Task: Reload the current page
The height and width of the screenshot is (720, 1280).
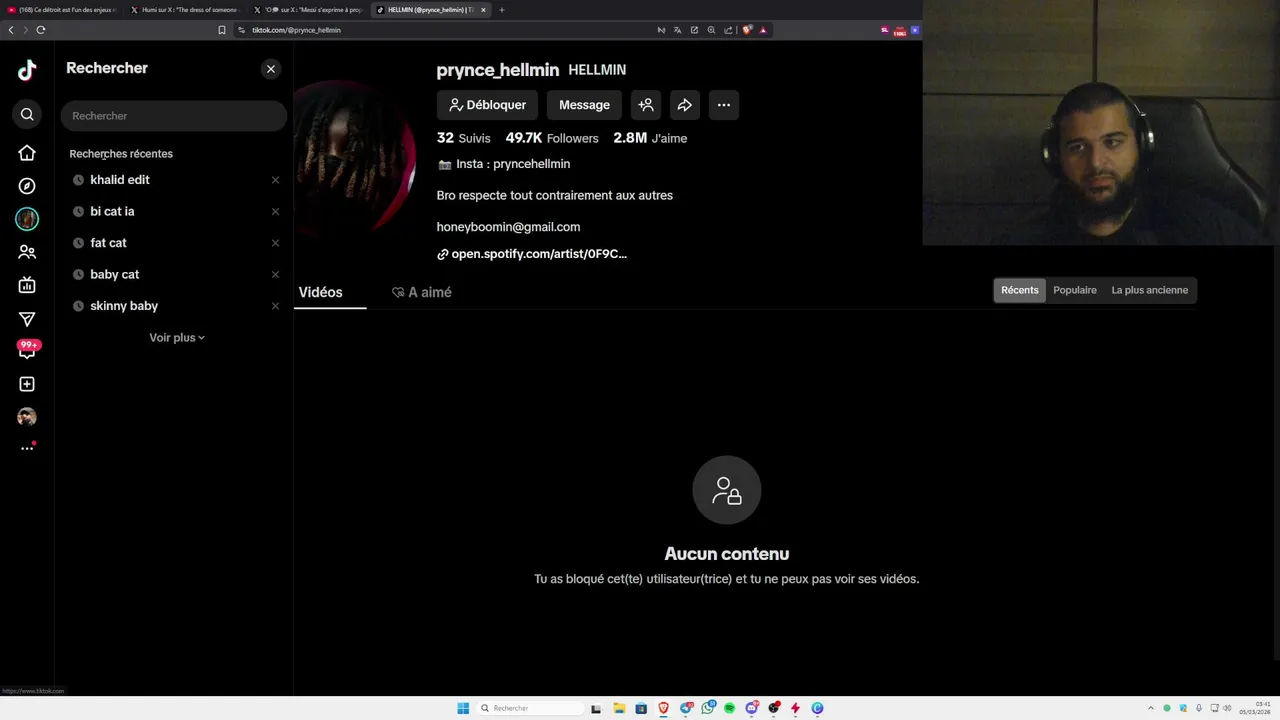Action: (x=41, y=30)
